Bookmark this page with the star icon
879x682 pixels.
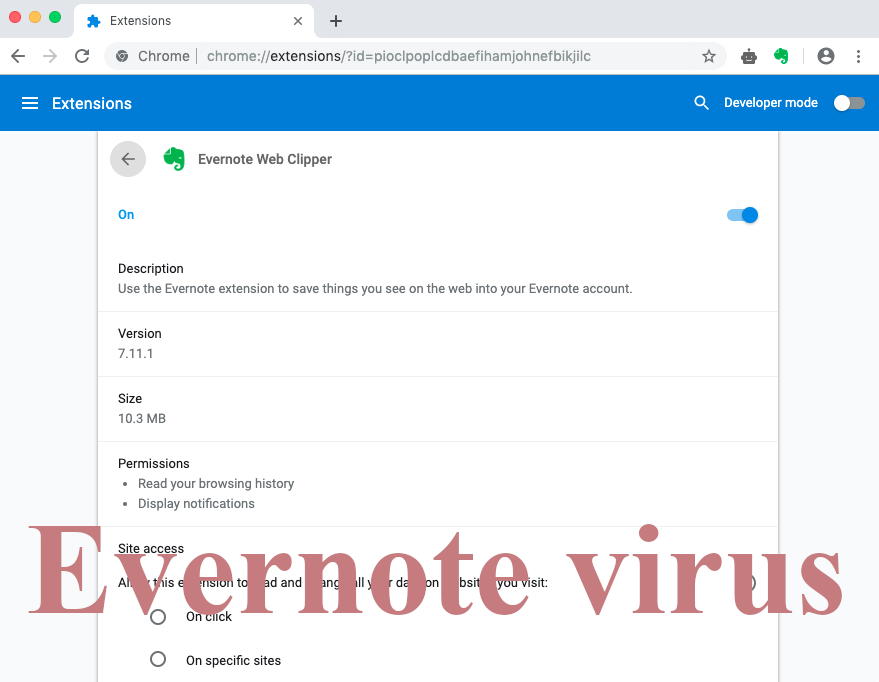coord(709,56)
